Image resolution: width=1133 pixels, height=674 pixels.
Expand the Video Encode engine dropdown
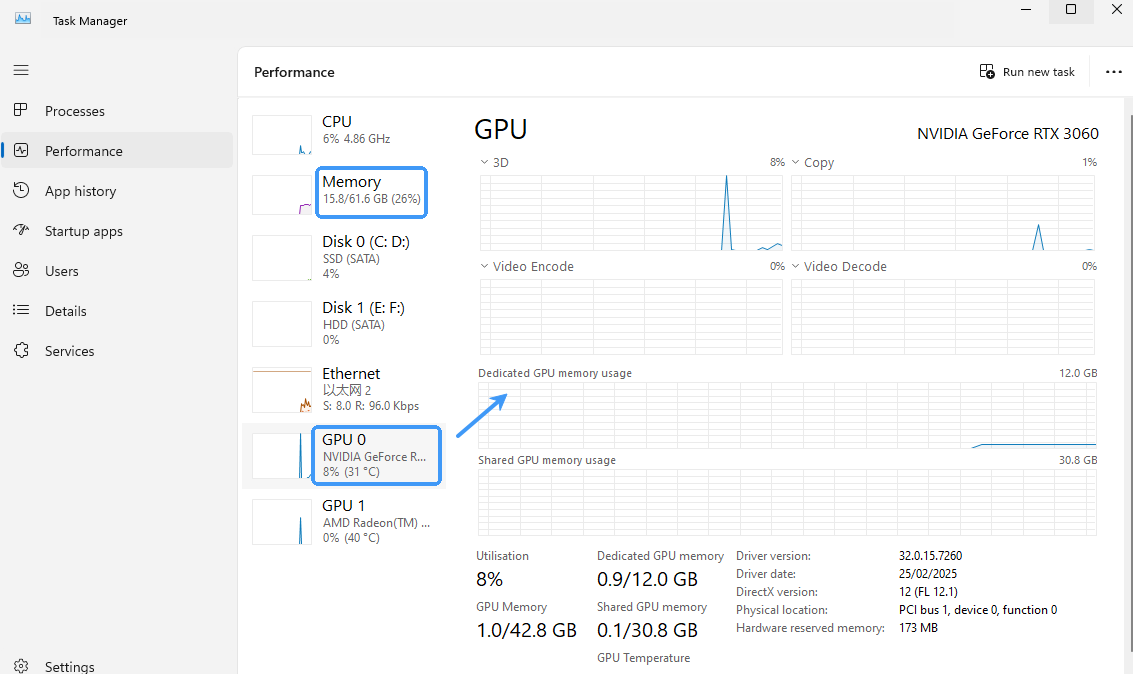(x=485, y=266)
